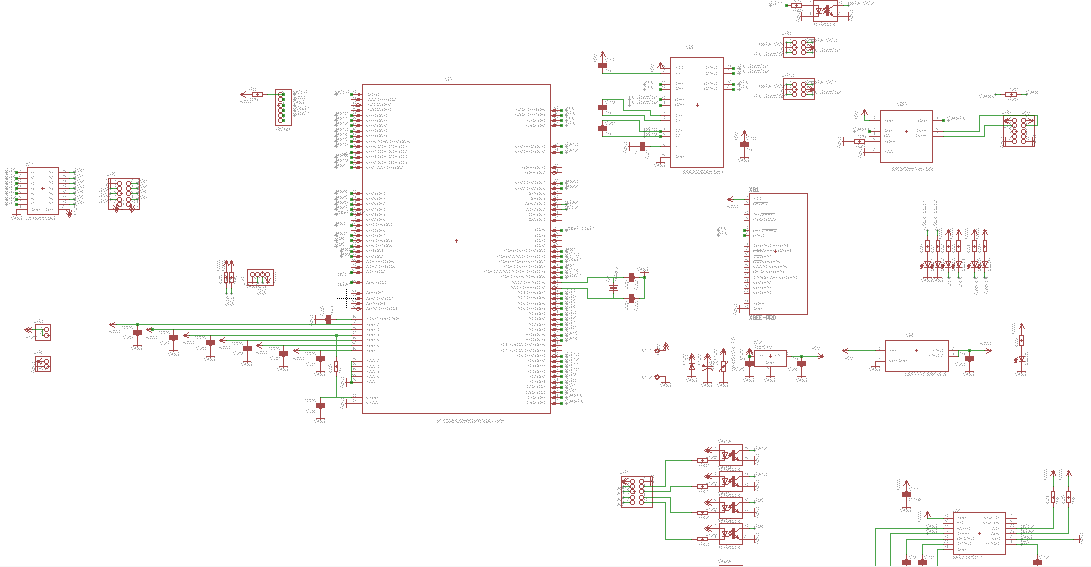Select the lowest optocoupler in the four-optocoupler stack
The width and height of the screenshot is (1091, 567).
click(x=731, y=534)
